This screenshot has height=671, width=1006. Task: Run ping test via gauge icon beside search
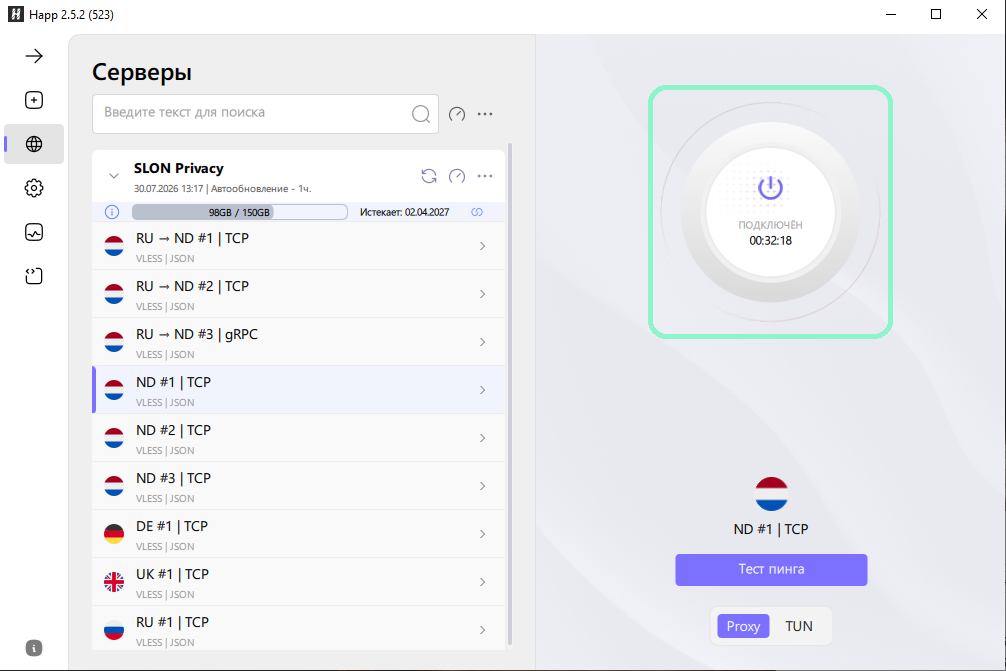[457, 114]
